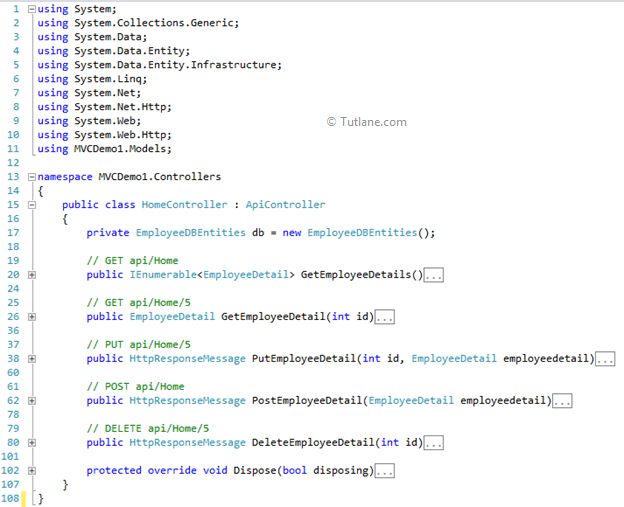Expand the Dispose method outline
Image resolution: width=624 pixels, height=507 pixels.
32,471
